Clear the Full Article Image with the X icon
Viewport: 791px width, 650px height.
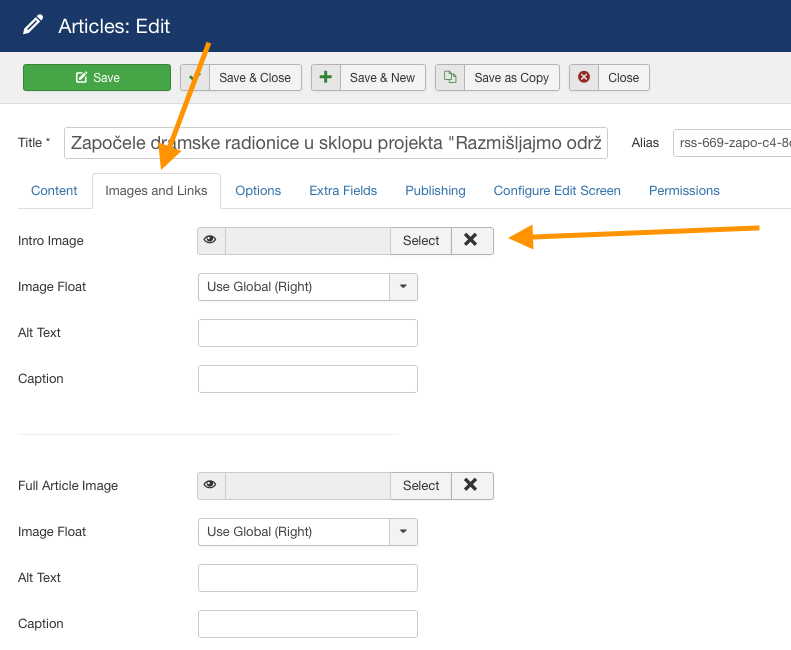(x=471, y=485)
